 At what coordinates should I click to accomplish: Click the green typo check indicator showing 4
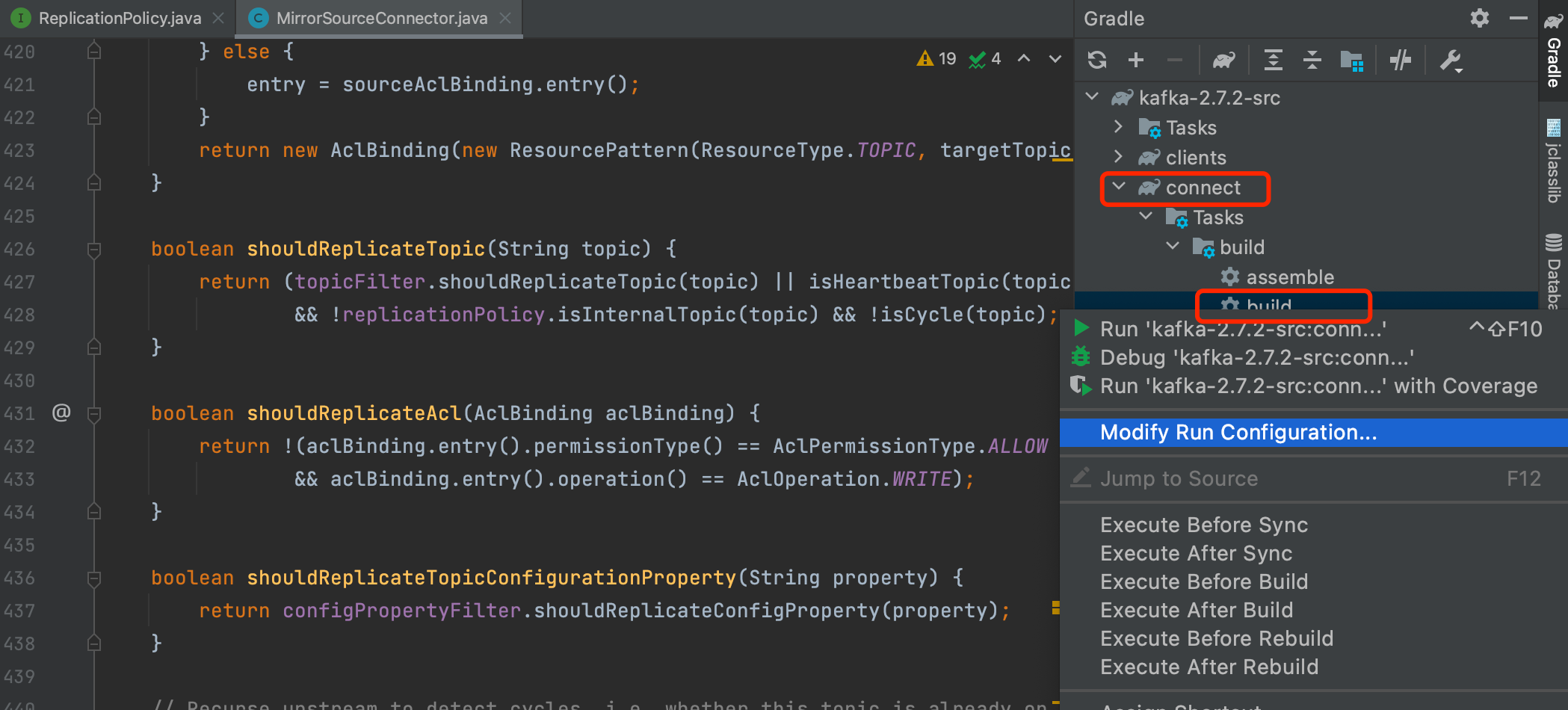tap(984, 59)
